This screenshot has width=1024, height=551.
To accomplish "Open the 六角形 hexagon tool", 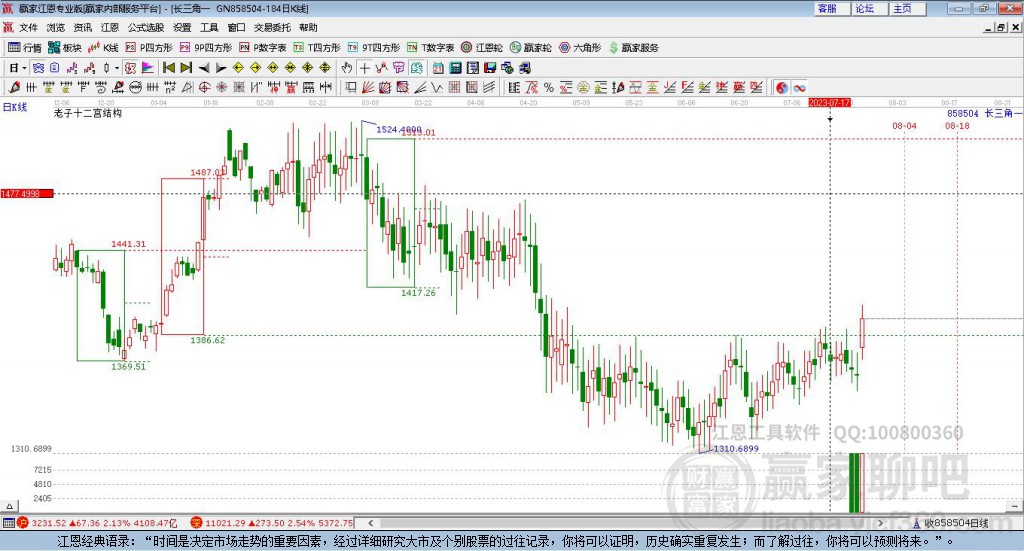I will [580, 48].
